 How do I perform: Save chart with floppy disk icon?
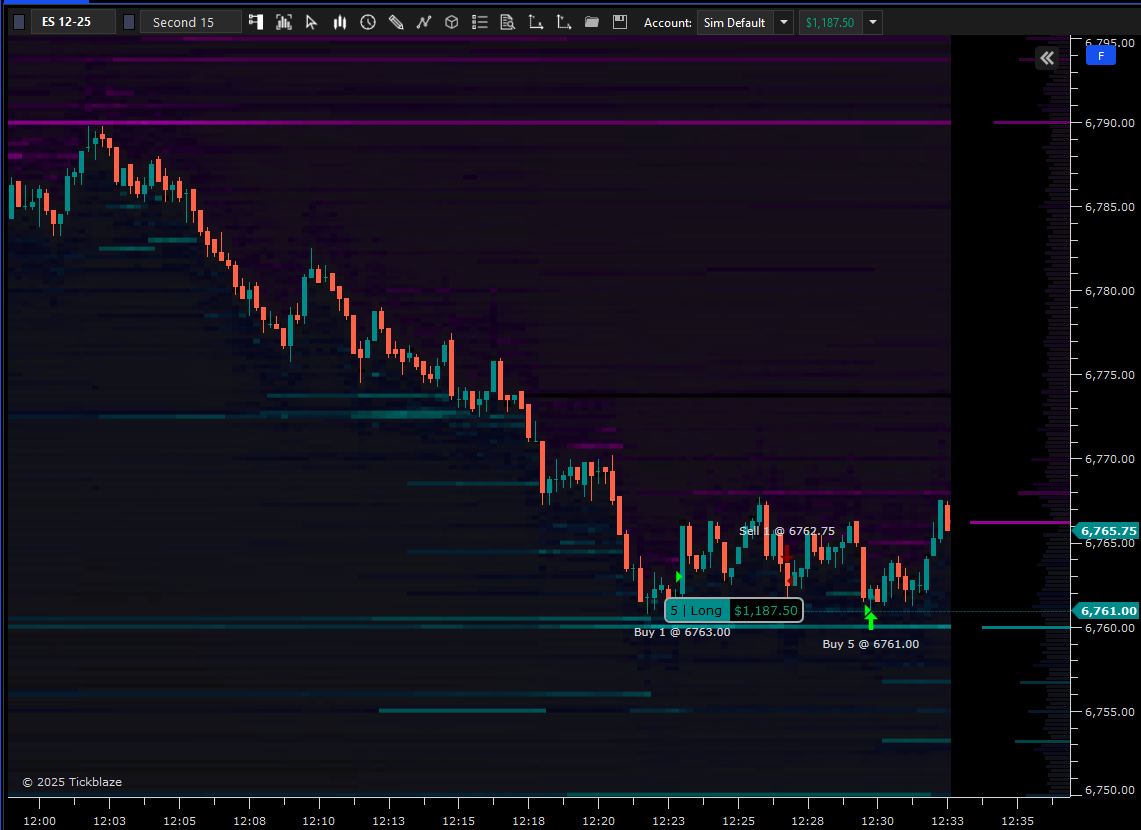(x=620, y=22)
